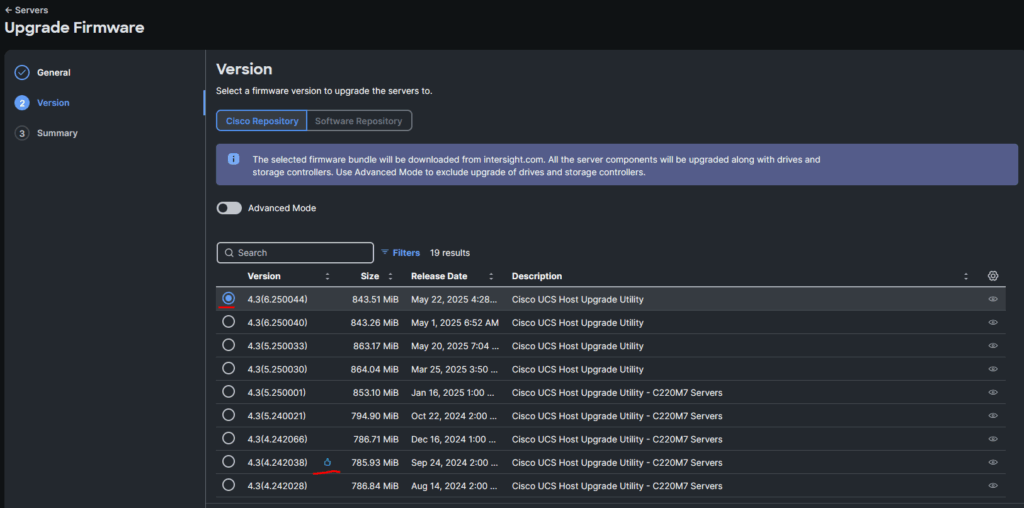Click the search magnifier icon

[x=229, y=253]
